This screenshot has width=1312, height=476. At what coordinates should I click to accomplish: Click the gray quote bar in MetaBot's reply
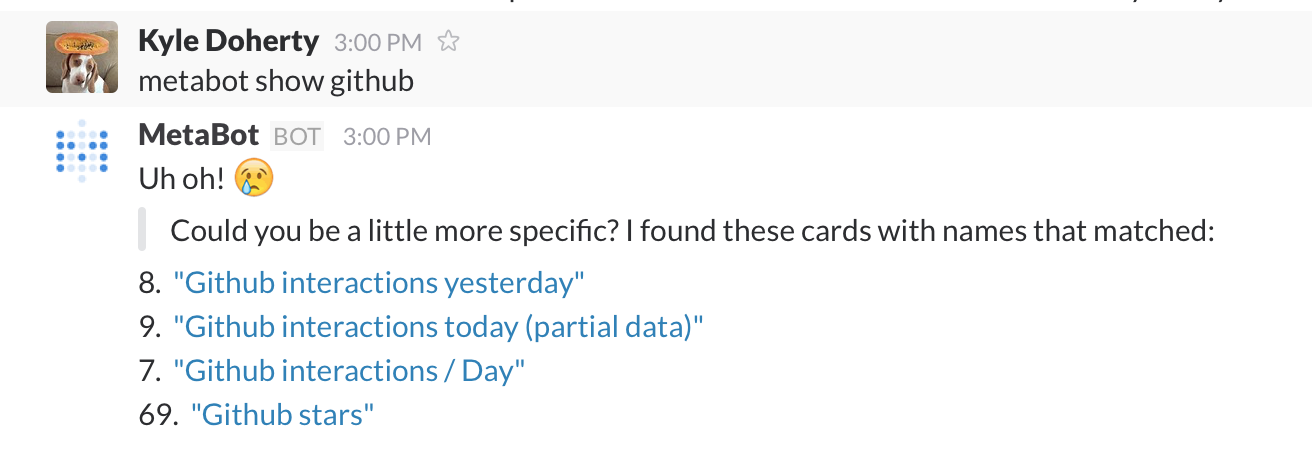tap(143, 229)
